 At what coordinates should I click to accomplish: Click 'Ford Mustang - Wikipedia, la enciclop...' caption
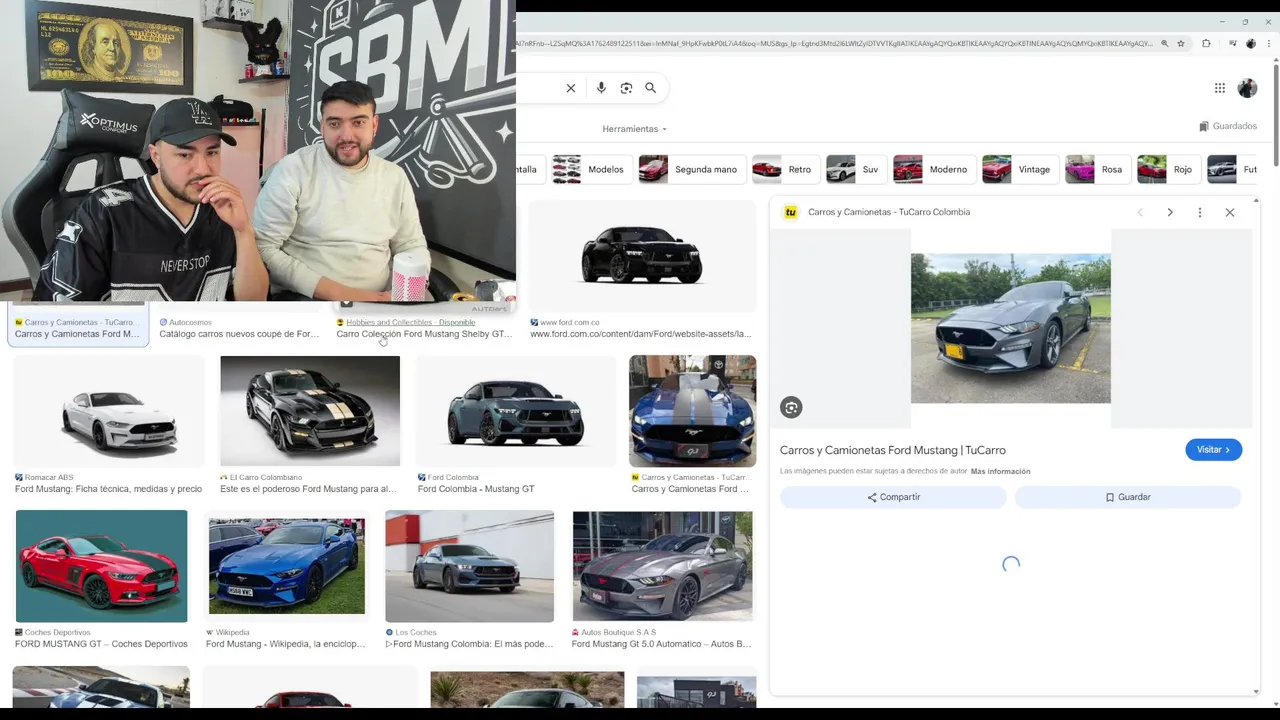pos(285,644)
